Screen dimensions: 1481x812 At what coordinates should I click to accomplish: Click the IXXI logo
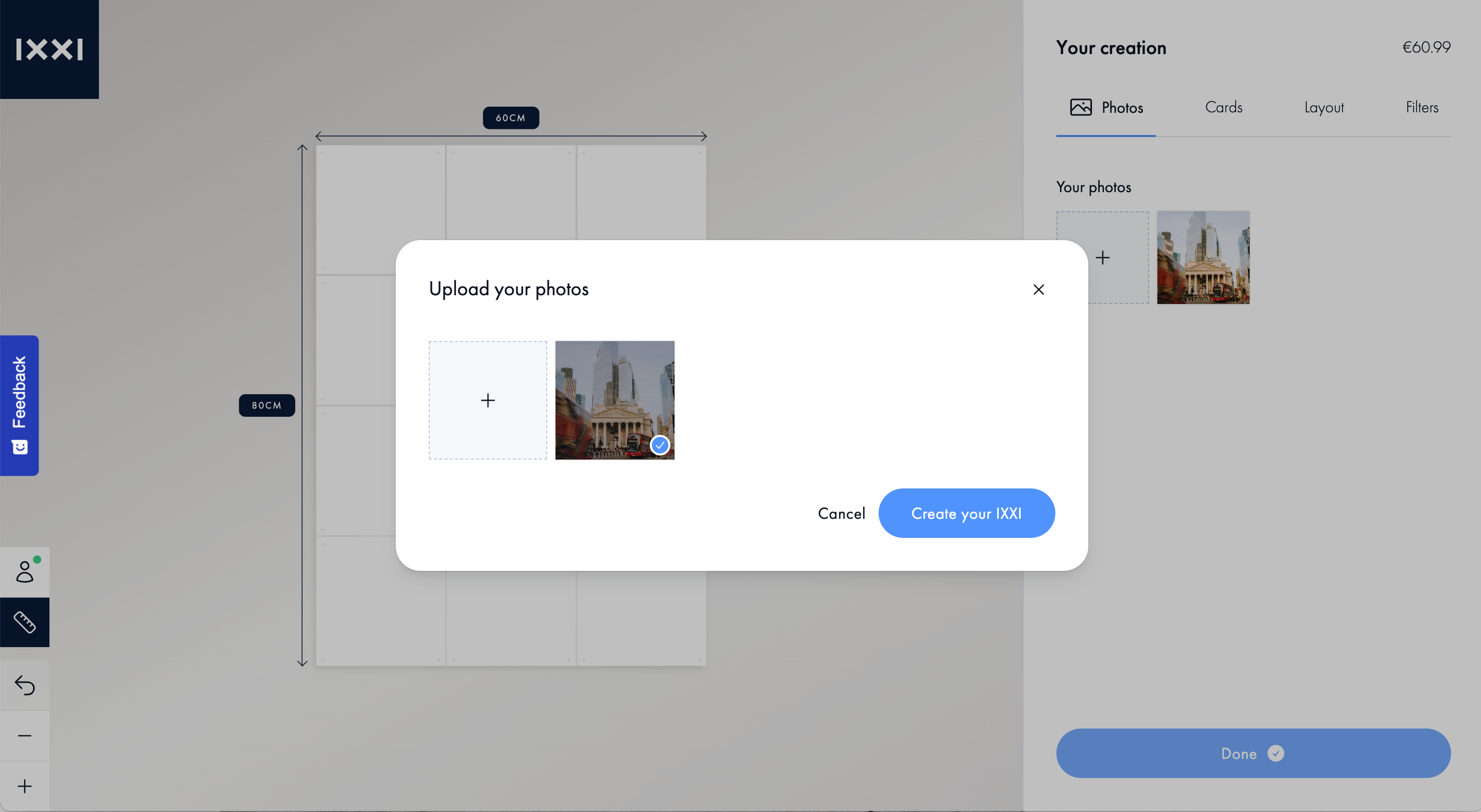(x=49, y=49)
